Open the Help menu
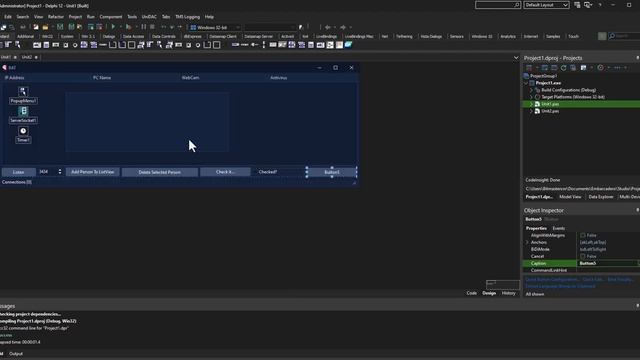 [209, 17]
